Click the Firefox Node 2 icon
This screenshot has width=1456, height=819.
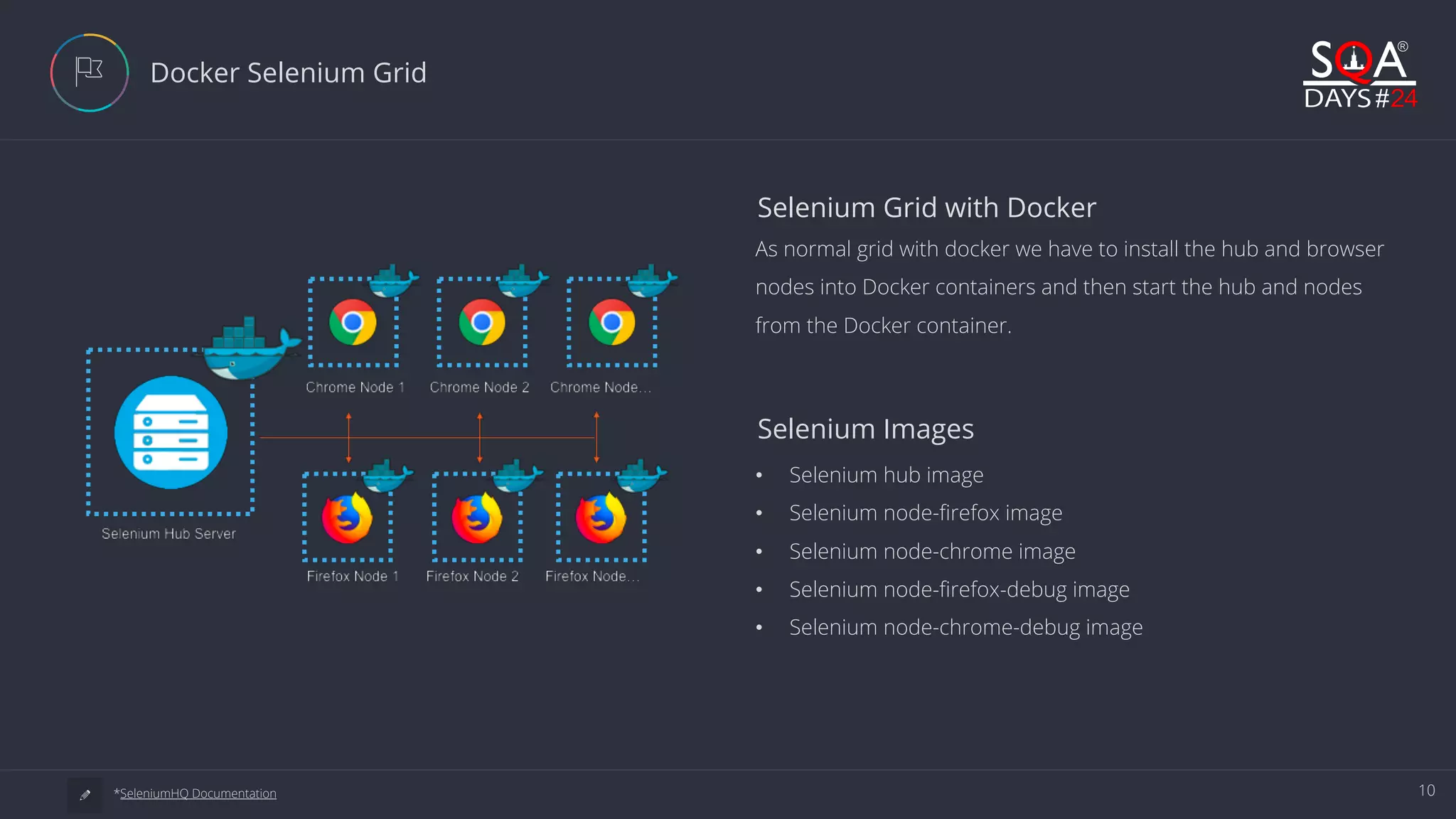click(x=477, y=518)
